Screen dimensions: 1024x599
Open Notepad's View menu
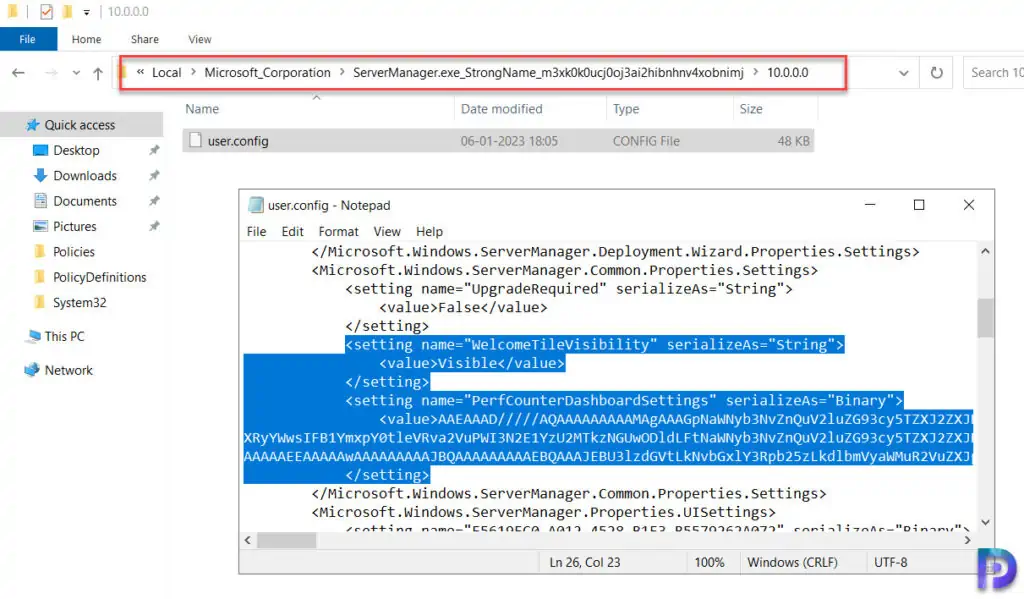coord(387,231)
